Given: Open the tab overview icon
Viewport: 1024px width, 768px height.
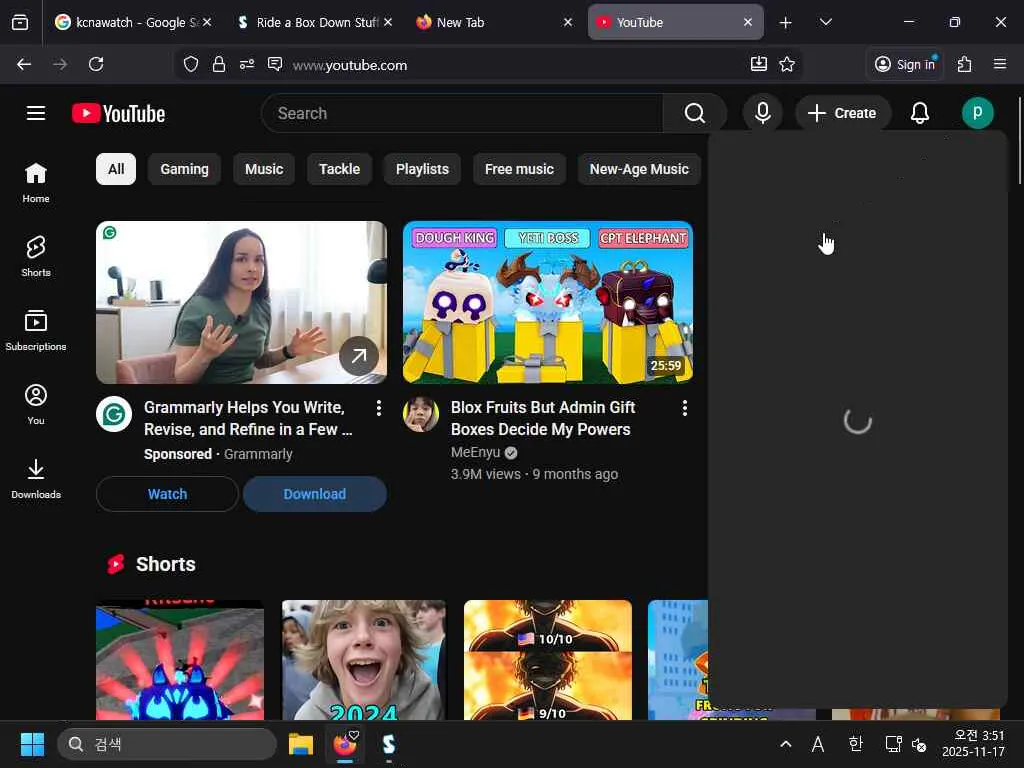Looking at the screenshot, I should click(20, 22).
